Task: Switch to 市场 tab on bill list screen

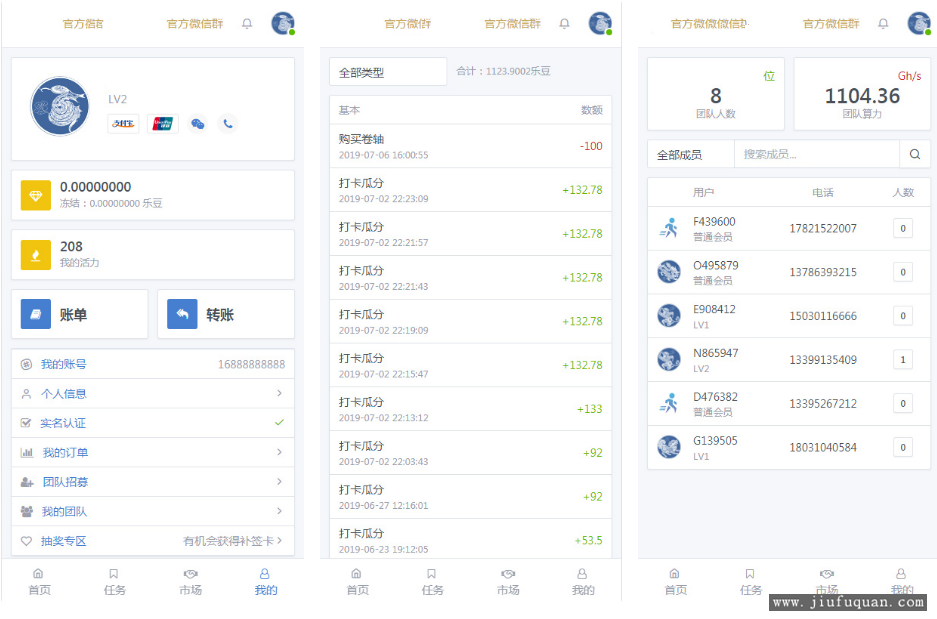Action: point(508,581)
